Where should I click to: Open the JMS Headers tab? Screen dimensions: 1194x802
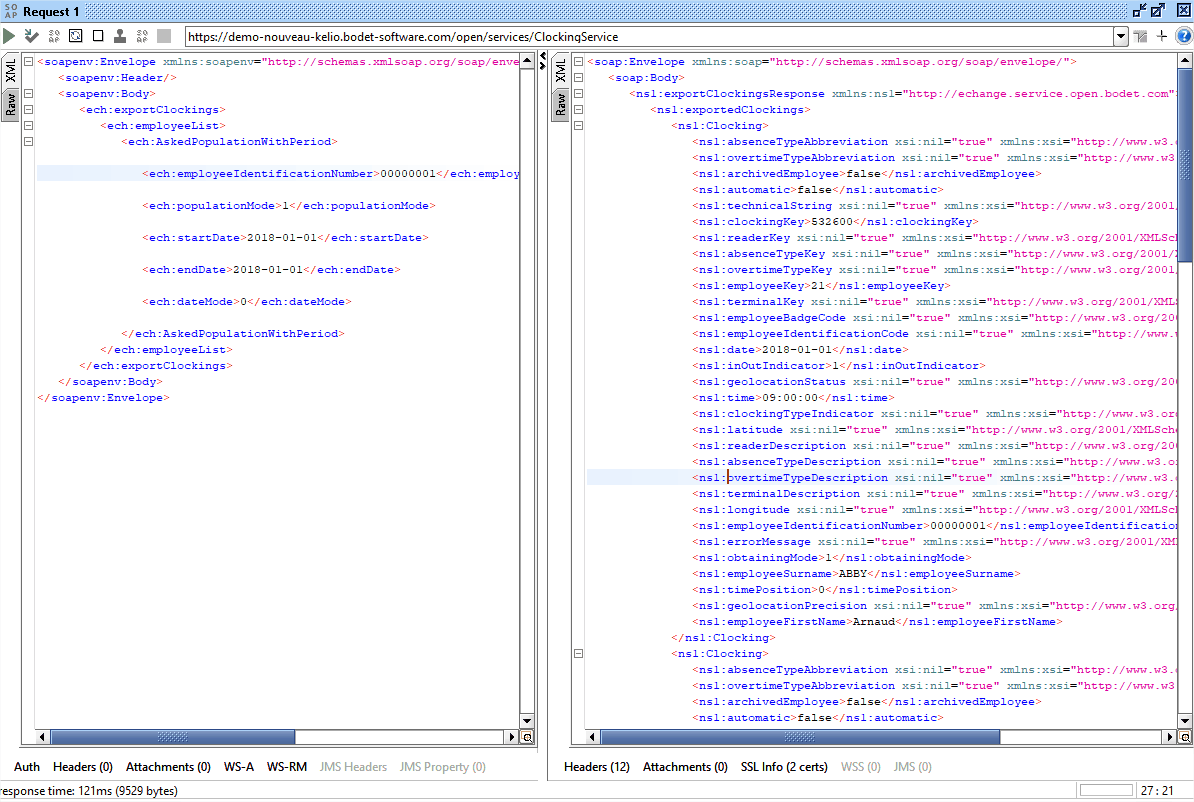(353, 767)
